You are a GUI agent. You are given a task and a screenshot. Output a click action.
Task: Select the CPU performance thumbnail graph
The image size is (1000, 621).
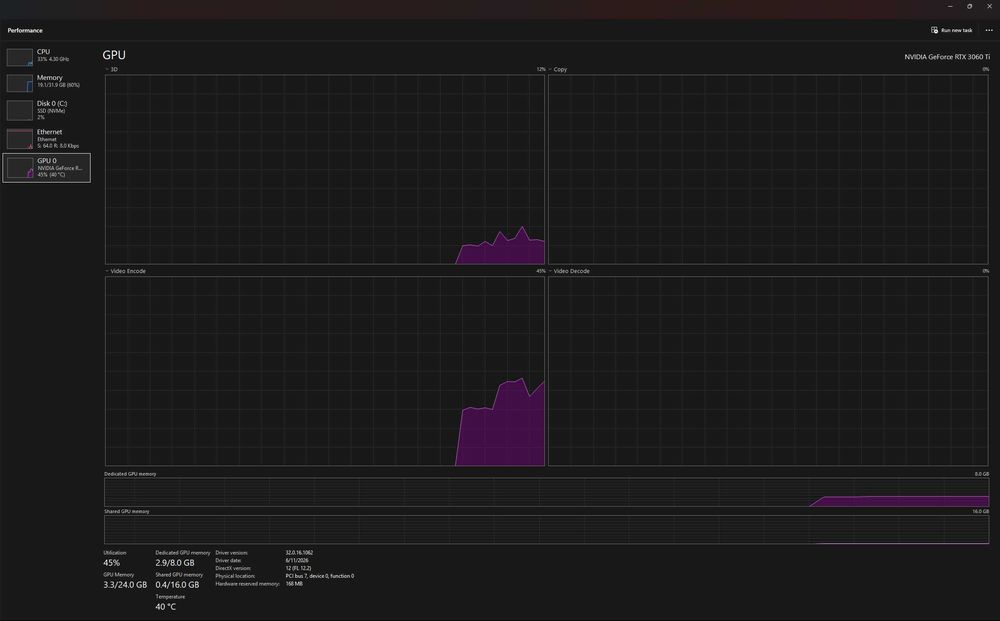(x=20, y=57)
